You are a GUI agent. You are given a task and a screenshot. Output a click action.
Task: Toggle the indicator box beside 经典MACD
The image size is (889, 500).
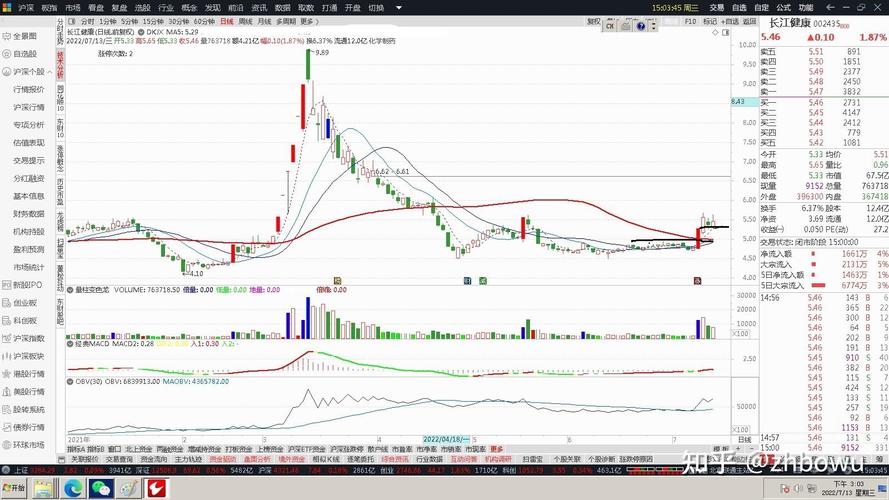(72, 343)
